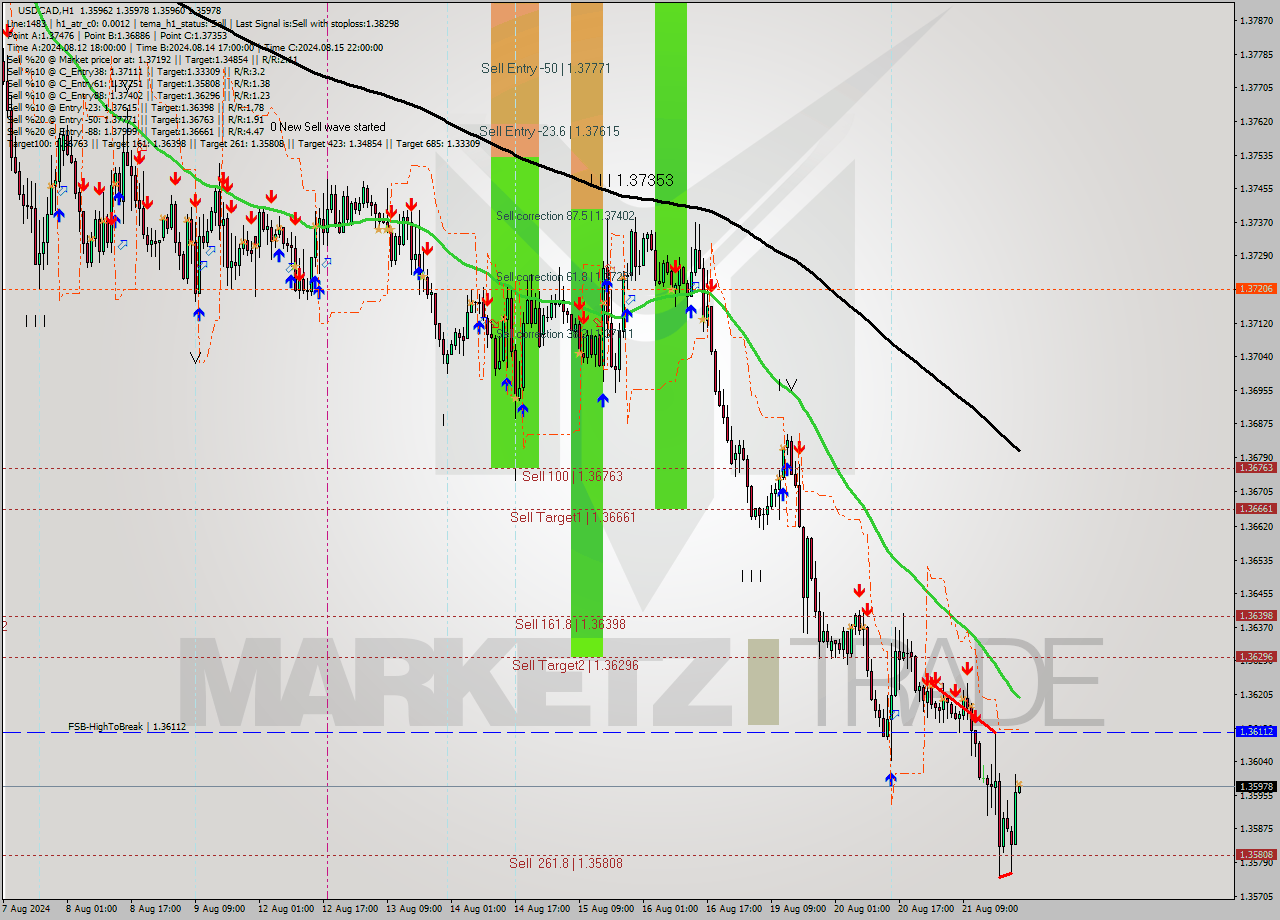
Task: Click the 1.36205 price scale value
Action: (x=1256, y=694)
